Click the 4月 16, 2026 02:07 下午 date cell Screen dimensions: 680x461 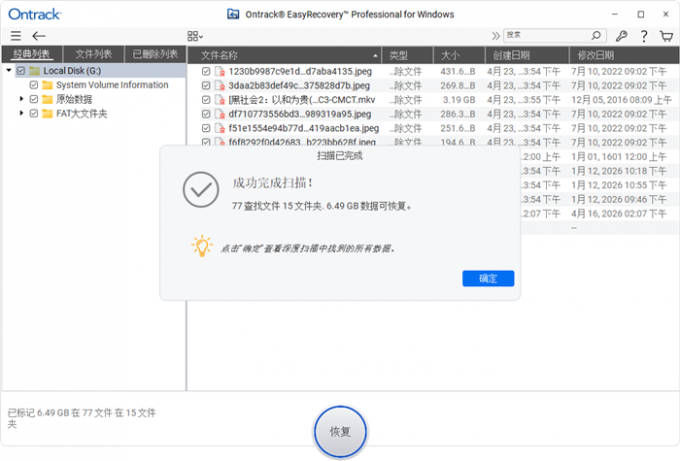click(618, 213)
